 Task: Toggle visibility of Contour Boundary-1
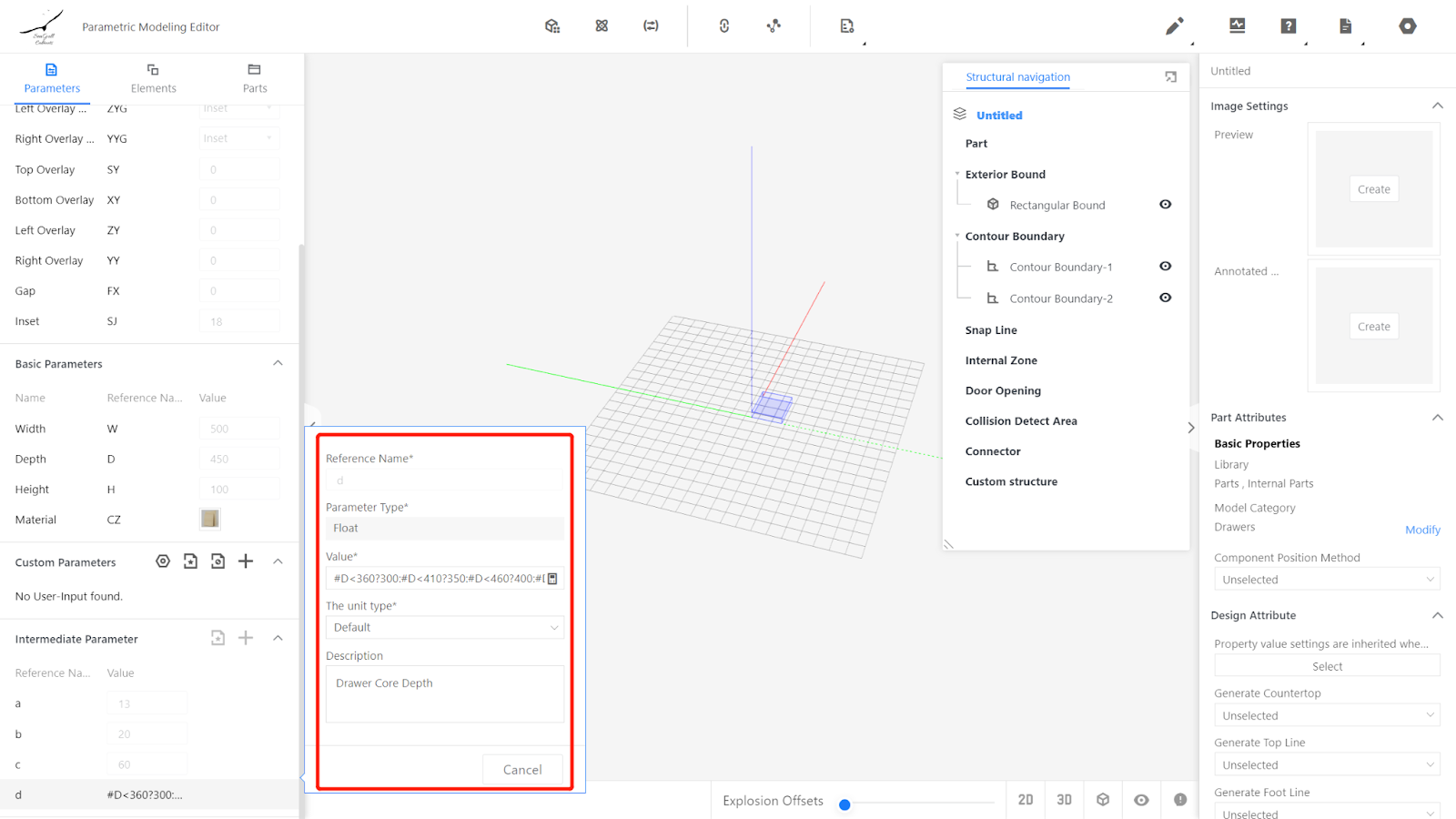(1165, 267)
